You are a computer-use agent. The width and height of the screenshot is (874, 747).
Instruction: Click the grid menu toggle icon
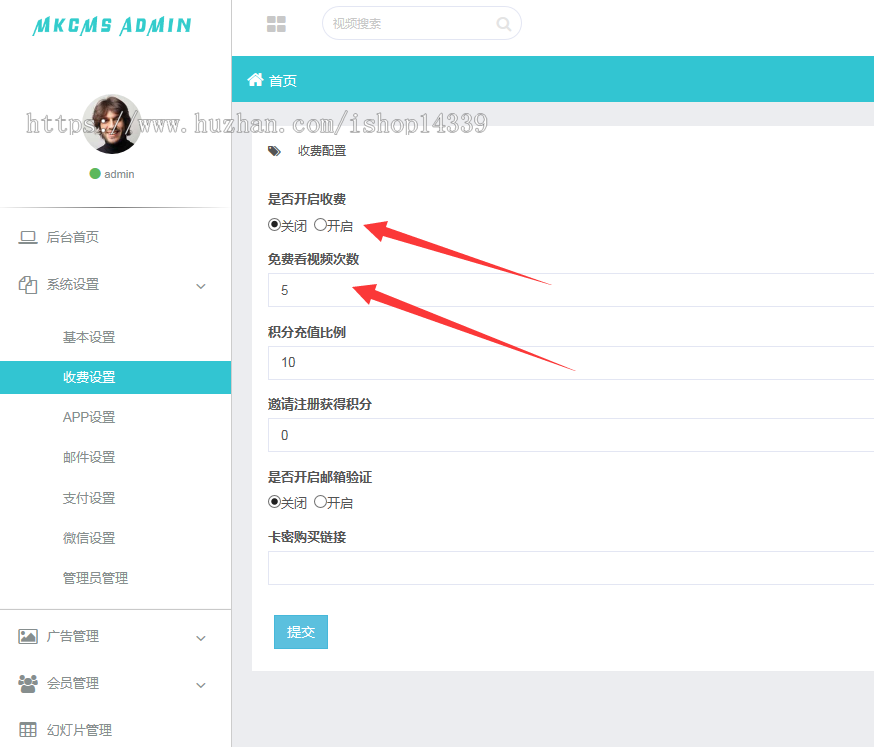[276, 24]
